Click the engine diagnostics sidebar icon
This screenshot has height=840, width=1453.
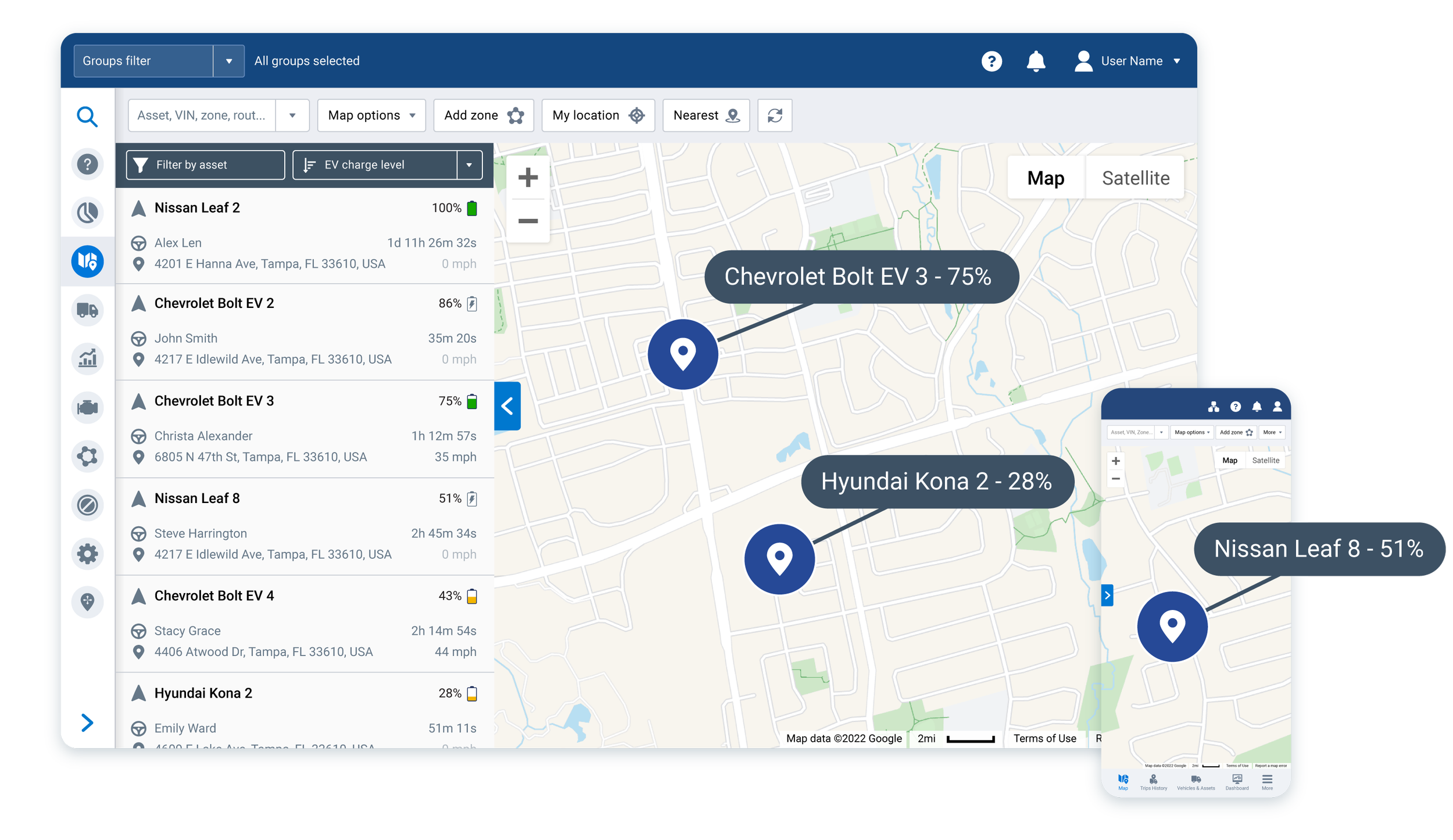87,407
